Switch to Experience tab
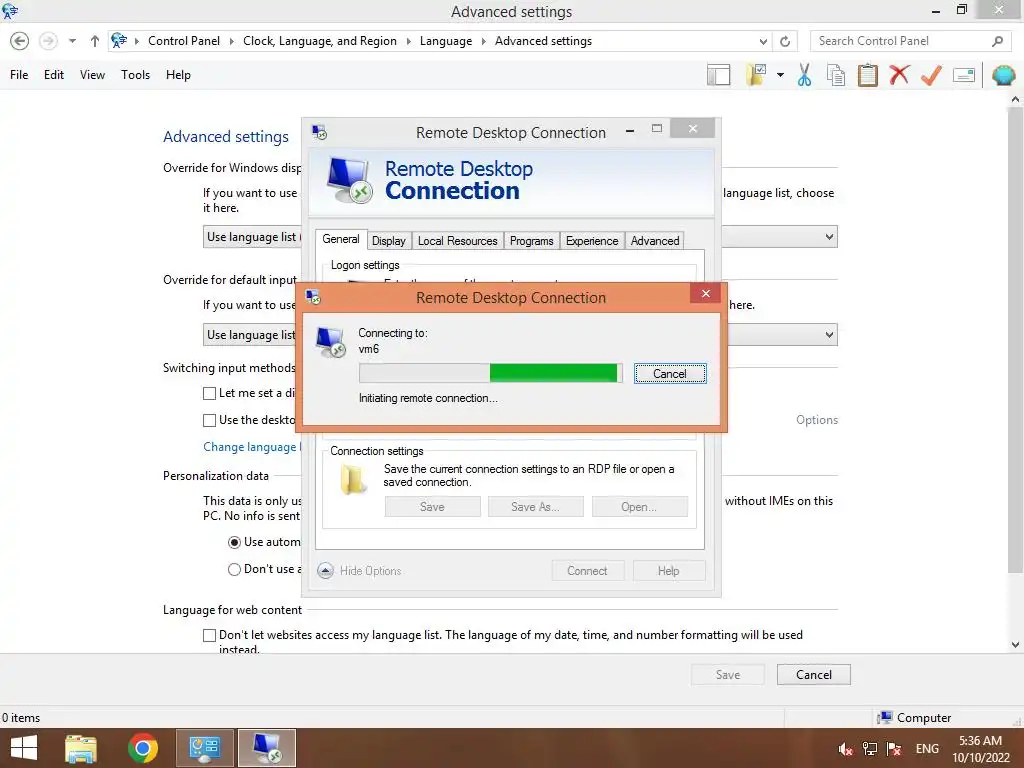 click(x=592, y=241)
